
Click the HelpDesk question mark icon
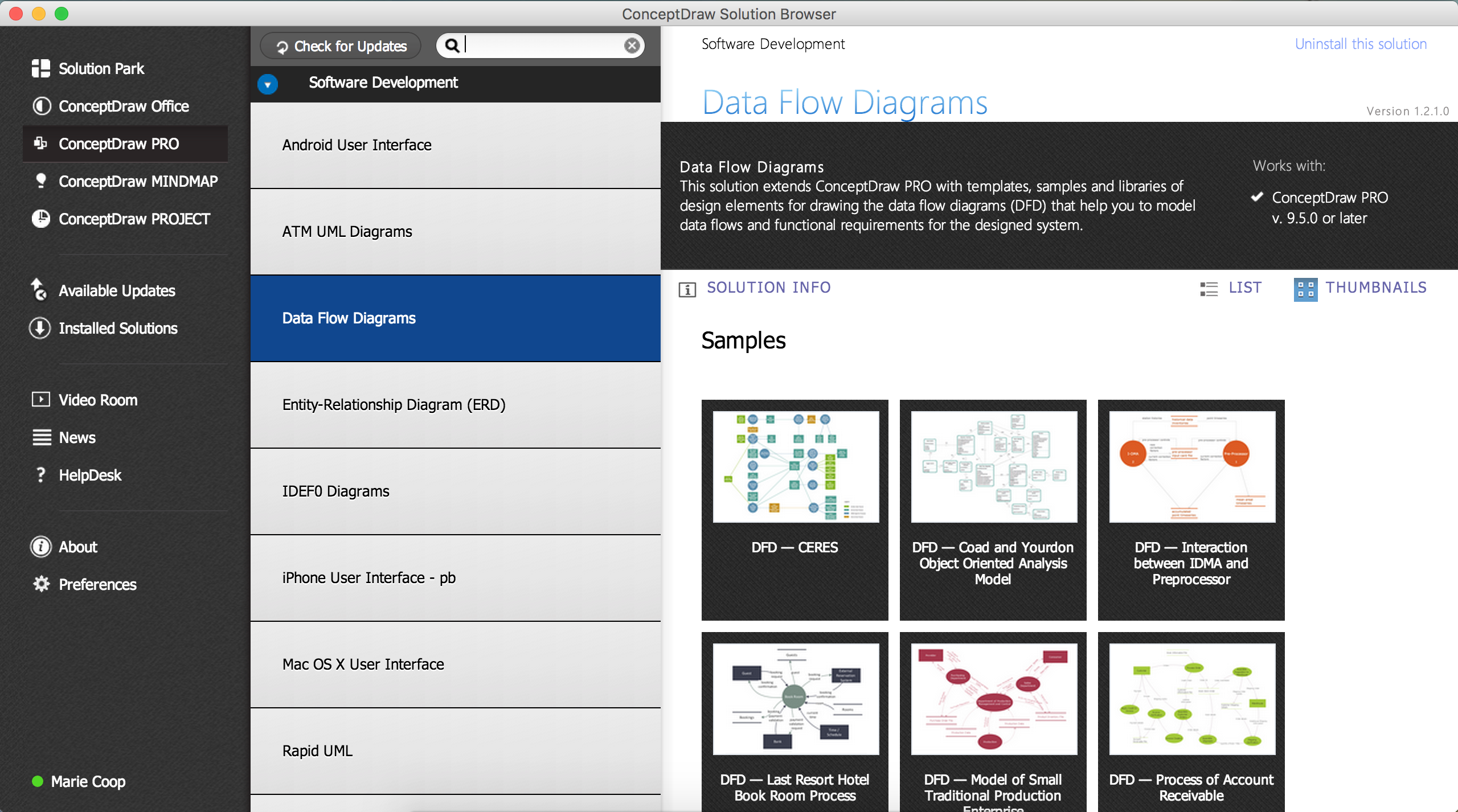(x=40, y=475)
